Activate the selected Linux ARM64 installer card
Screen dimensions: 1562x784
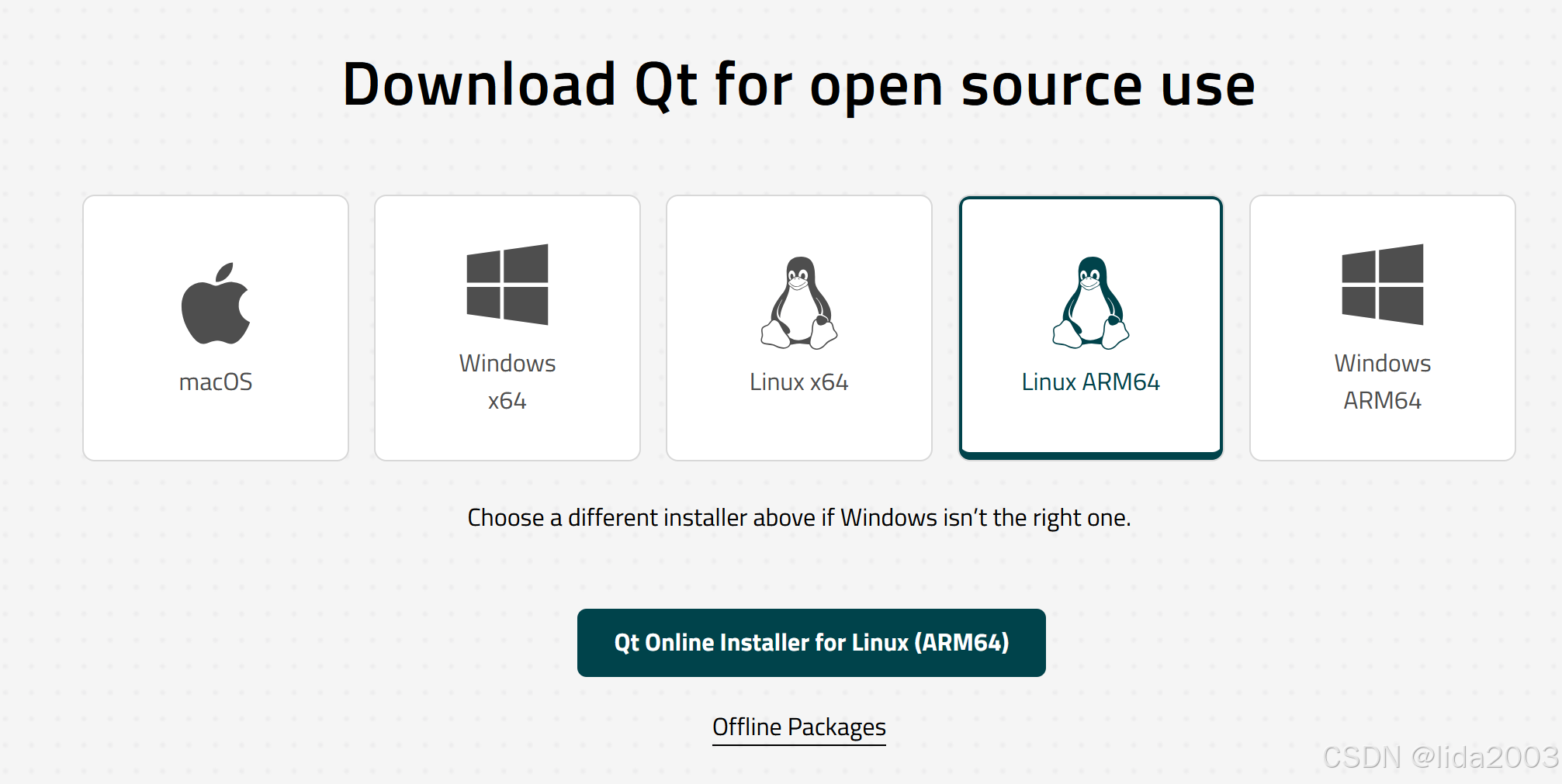point(1091,328)
